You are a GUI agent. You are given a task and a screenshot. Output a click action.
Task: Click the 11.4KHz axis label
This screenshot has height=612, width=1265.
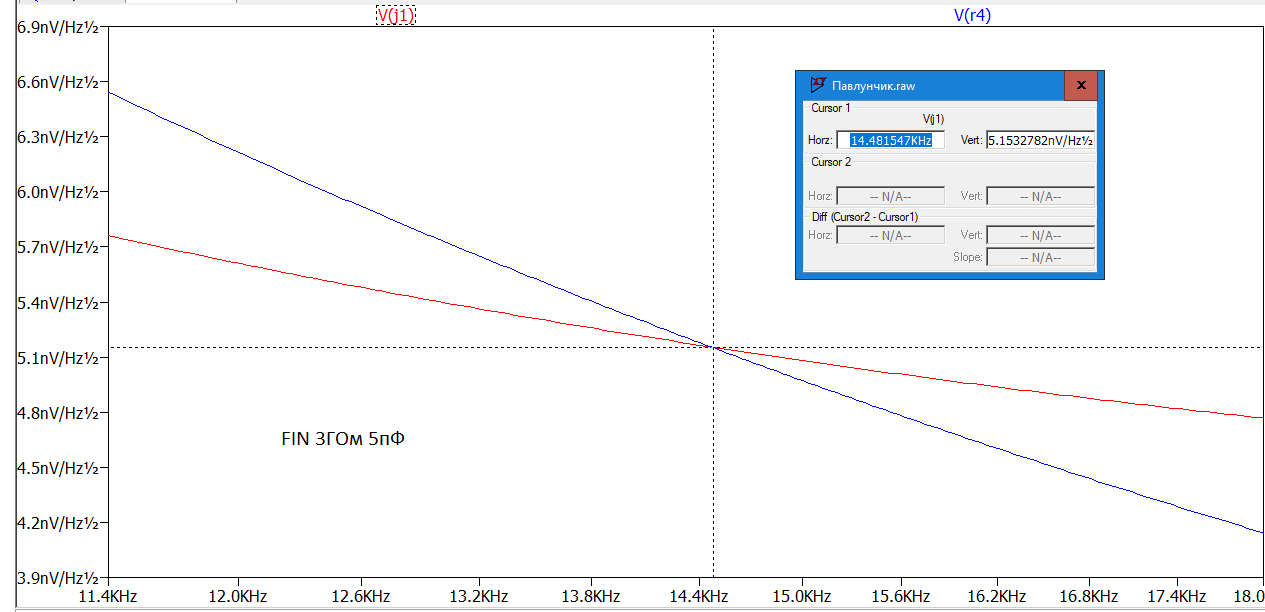(107, 596)
